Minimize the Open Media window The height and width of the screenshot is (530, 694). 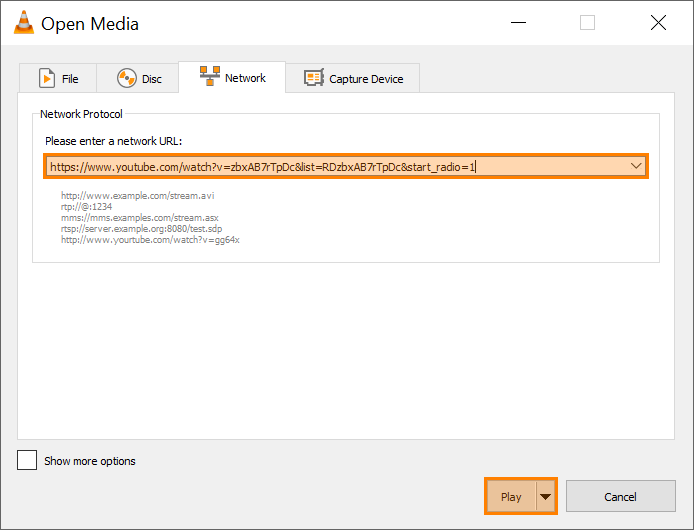pos(517,23)
